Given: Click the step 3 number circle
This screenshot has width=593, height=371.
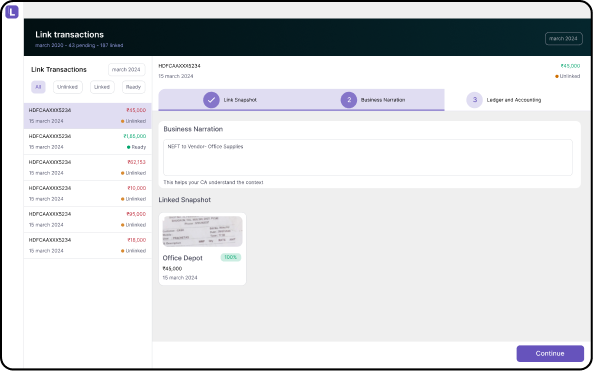Looking at the screenshot, I should (x=474, y=100).
